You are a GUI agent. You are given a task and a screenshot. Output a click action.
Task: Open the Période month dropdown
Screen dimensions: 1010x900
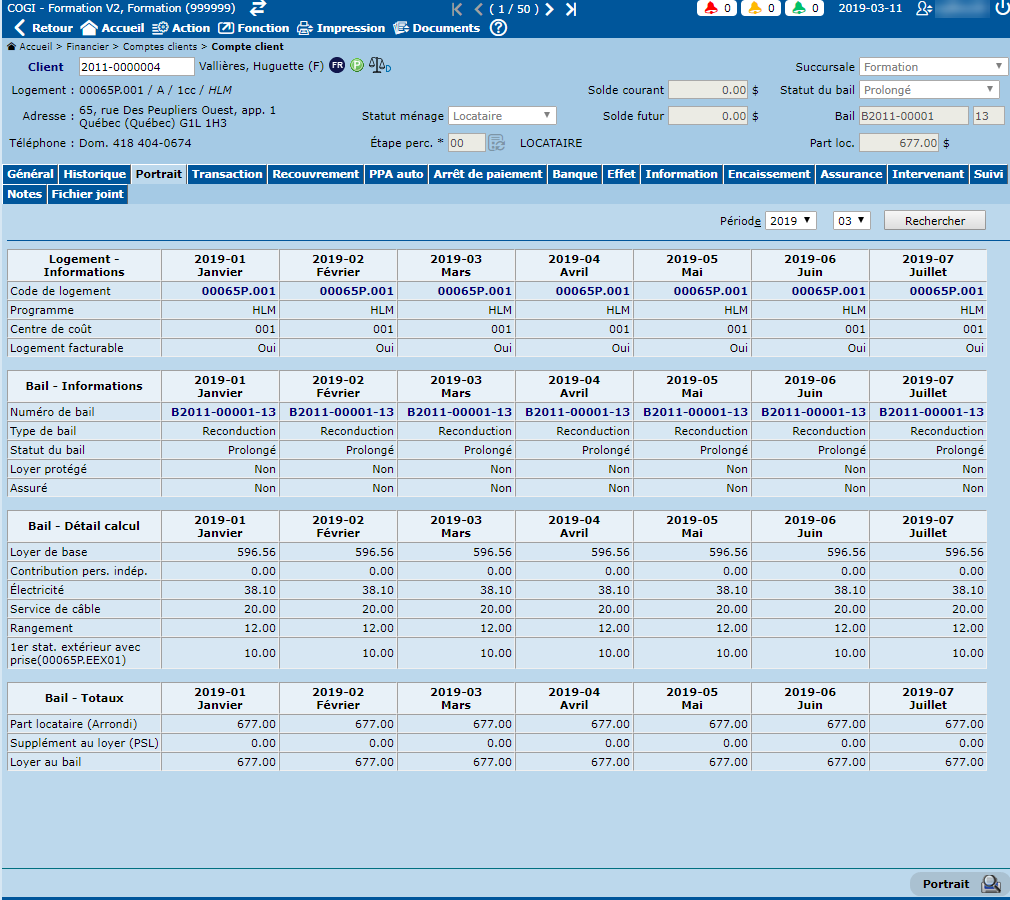pyautogui.click(x=851, y=220)
